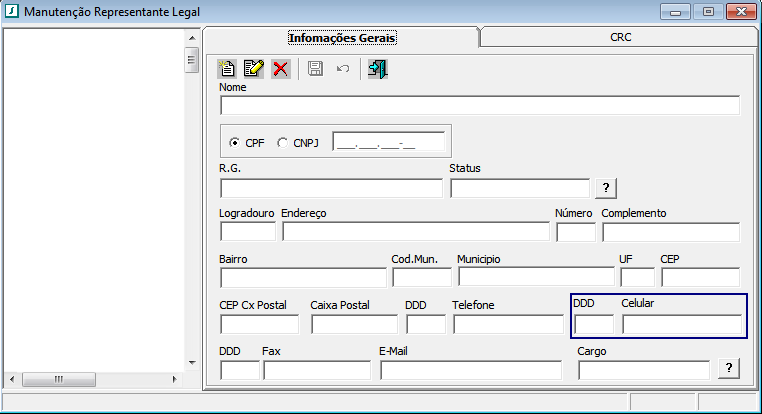Image resolution: width=762 pixels, height=414 pixels.
Task: Click the Nome input field
Action: point(479,105)
